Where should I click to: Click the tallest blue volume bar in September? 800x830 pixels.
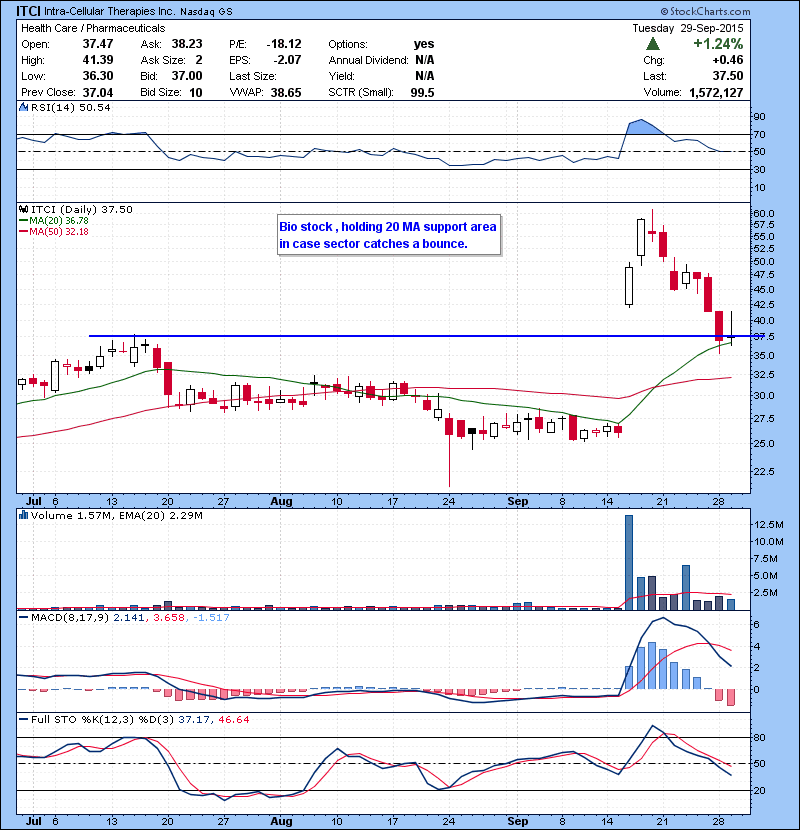point(629,562)
